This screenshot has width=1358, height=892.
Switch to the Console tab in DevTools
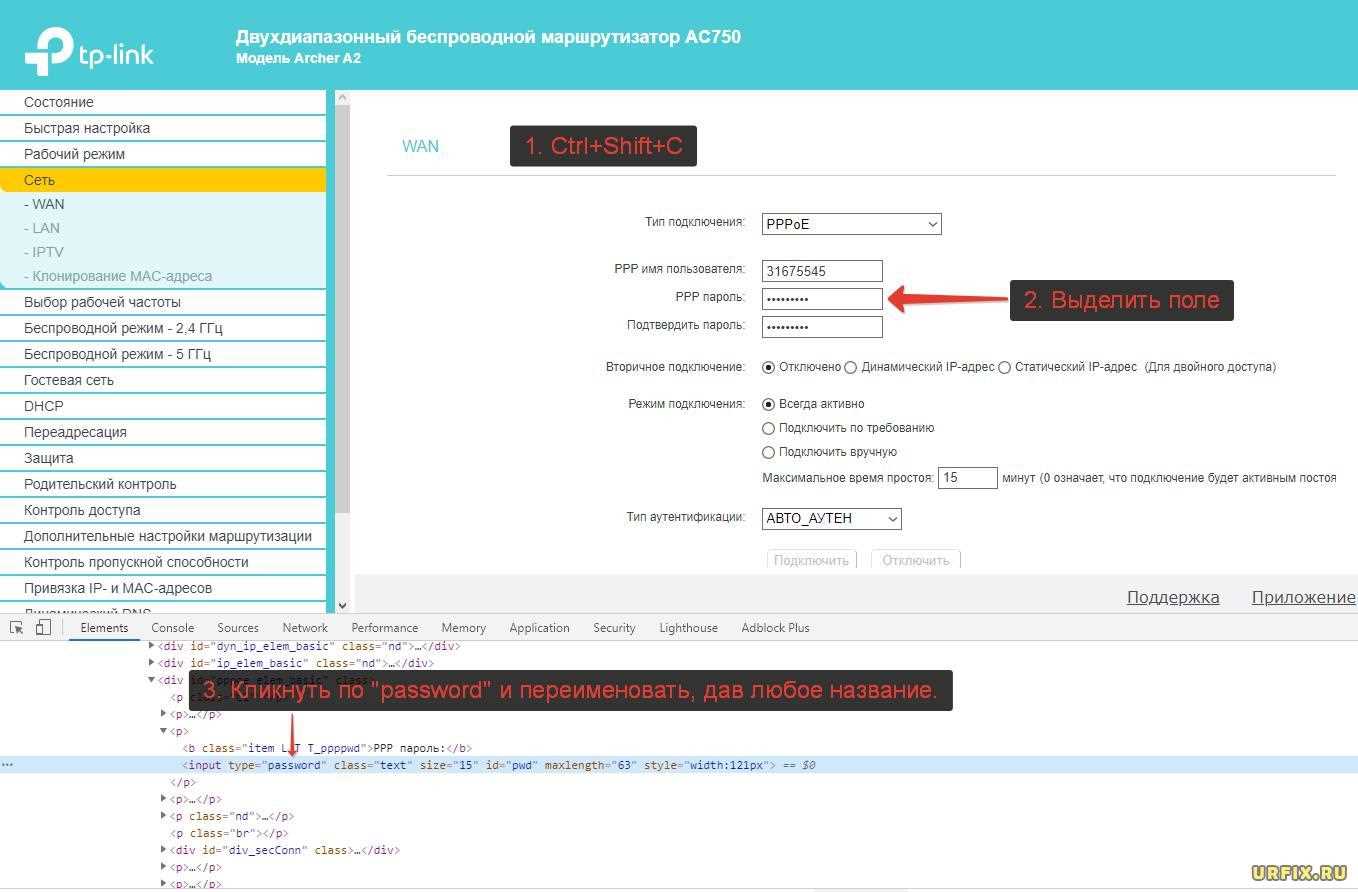[172, 628]
